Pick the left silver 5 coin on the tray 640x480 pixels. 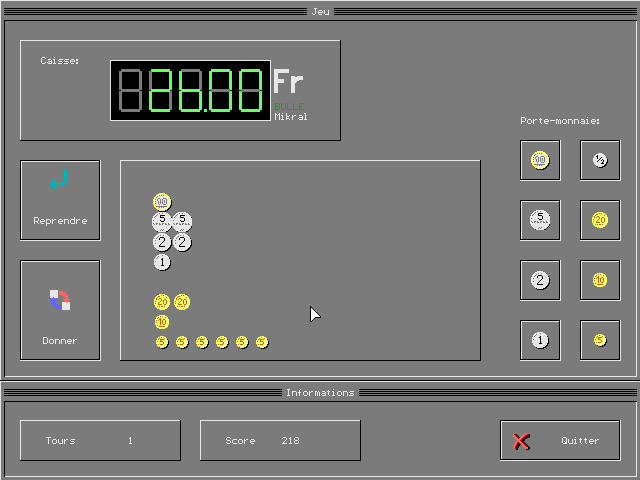[x=162, y=221]
